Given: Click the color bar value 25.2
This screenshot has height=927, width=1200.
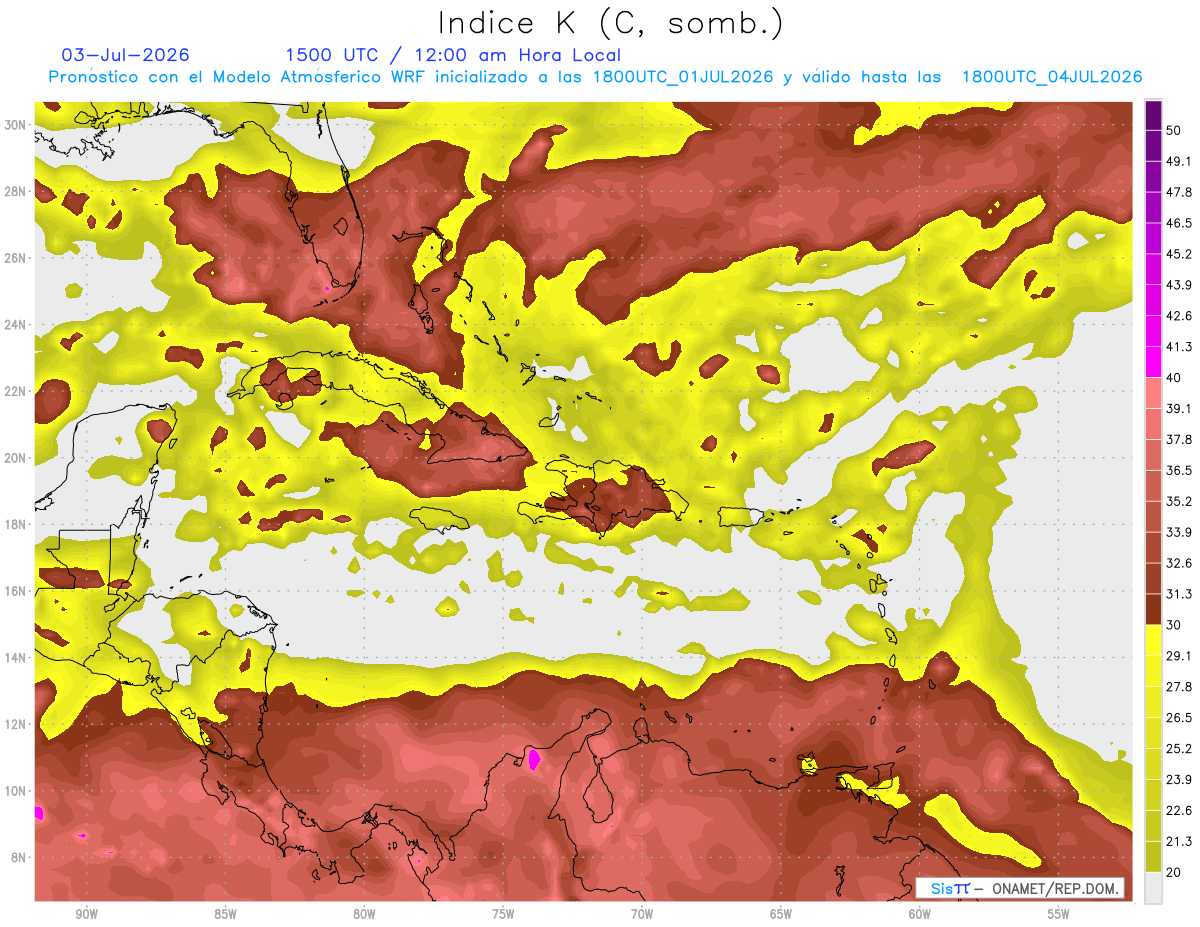Looking at the screenshot, I should [x=1179, y=748].
